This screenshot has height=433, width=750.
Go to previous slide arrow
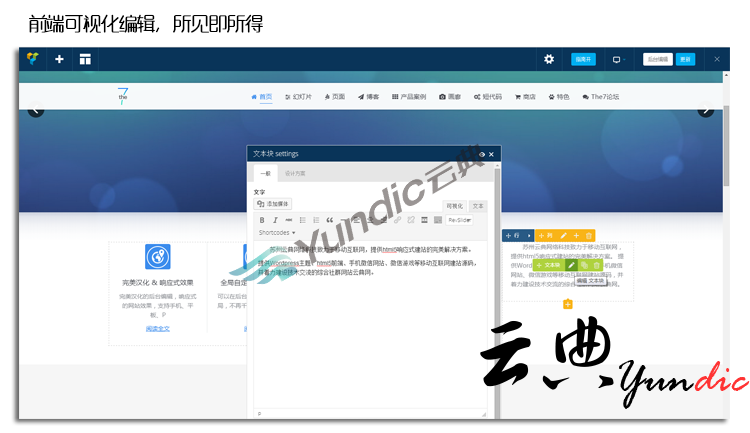pyautogui.click(x=36, y=110)
